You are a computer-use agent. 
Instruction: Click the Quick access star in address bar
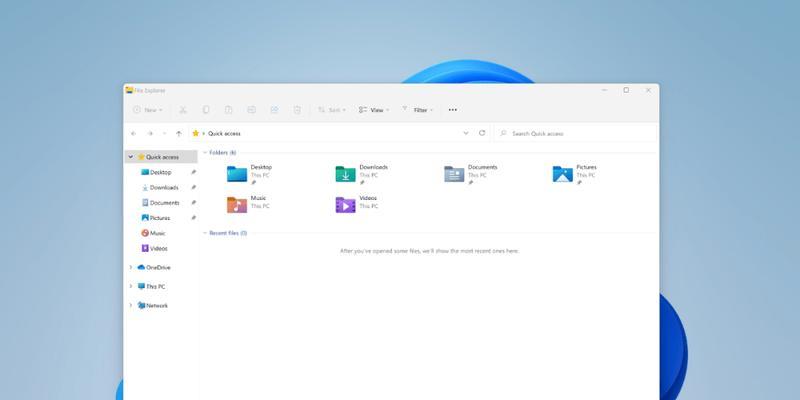[195, 133]
